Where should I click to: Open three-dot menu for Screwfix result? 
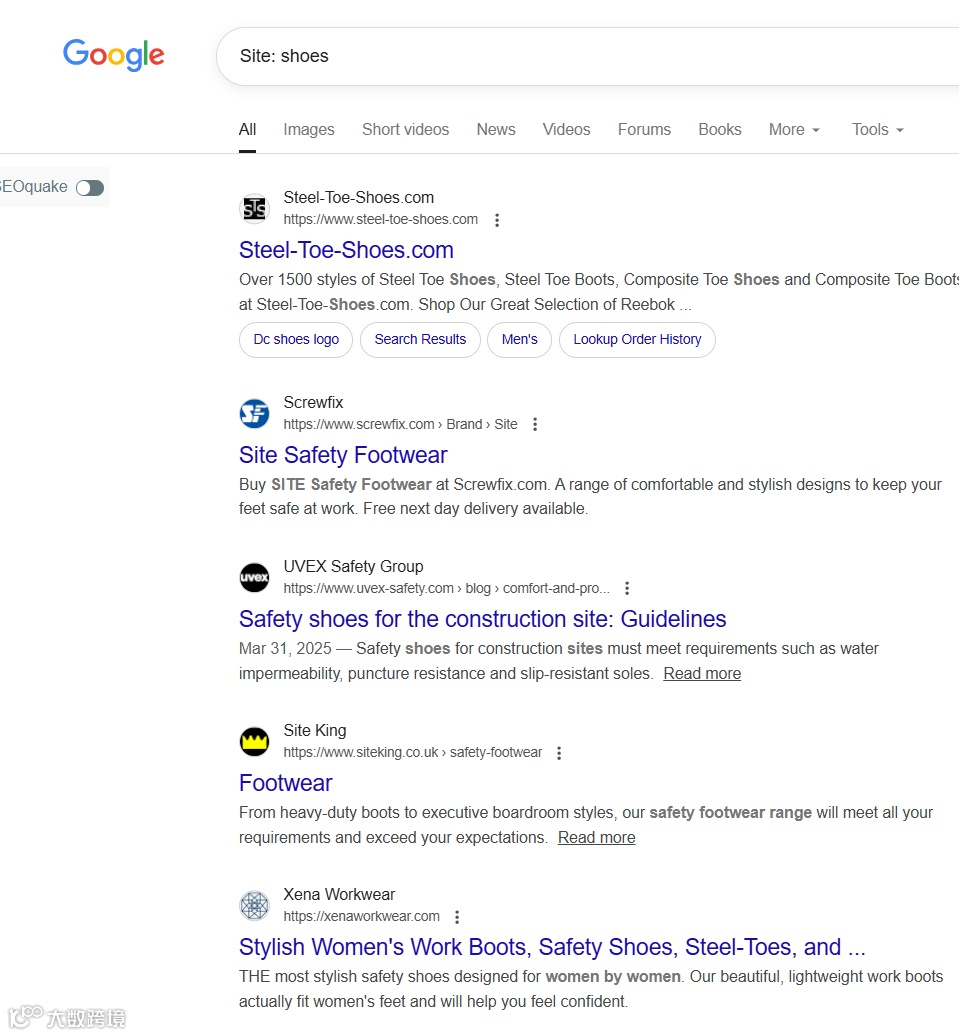pyautogui.click(x=535, y=424)
